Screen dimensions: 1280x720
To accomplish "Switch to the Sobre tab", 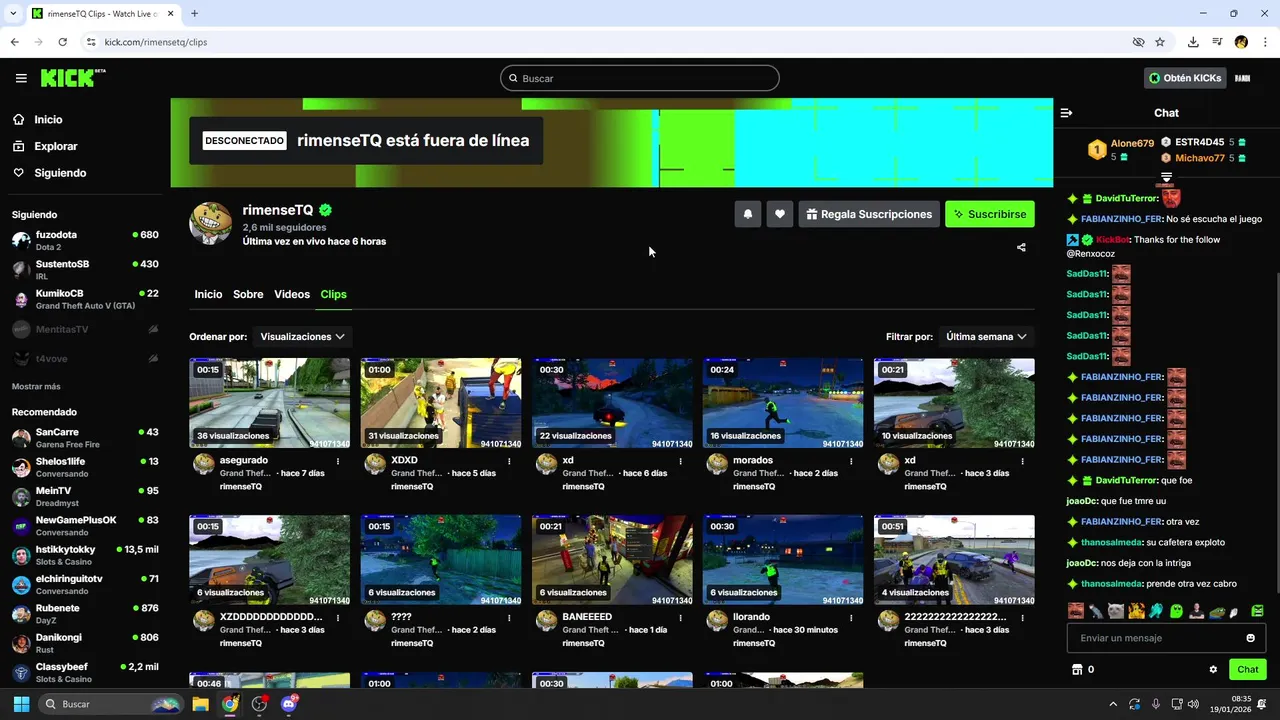I will (248, 294).
